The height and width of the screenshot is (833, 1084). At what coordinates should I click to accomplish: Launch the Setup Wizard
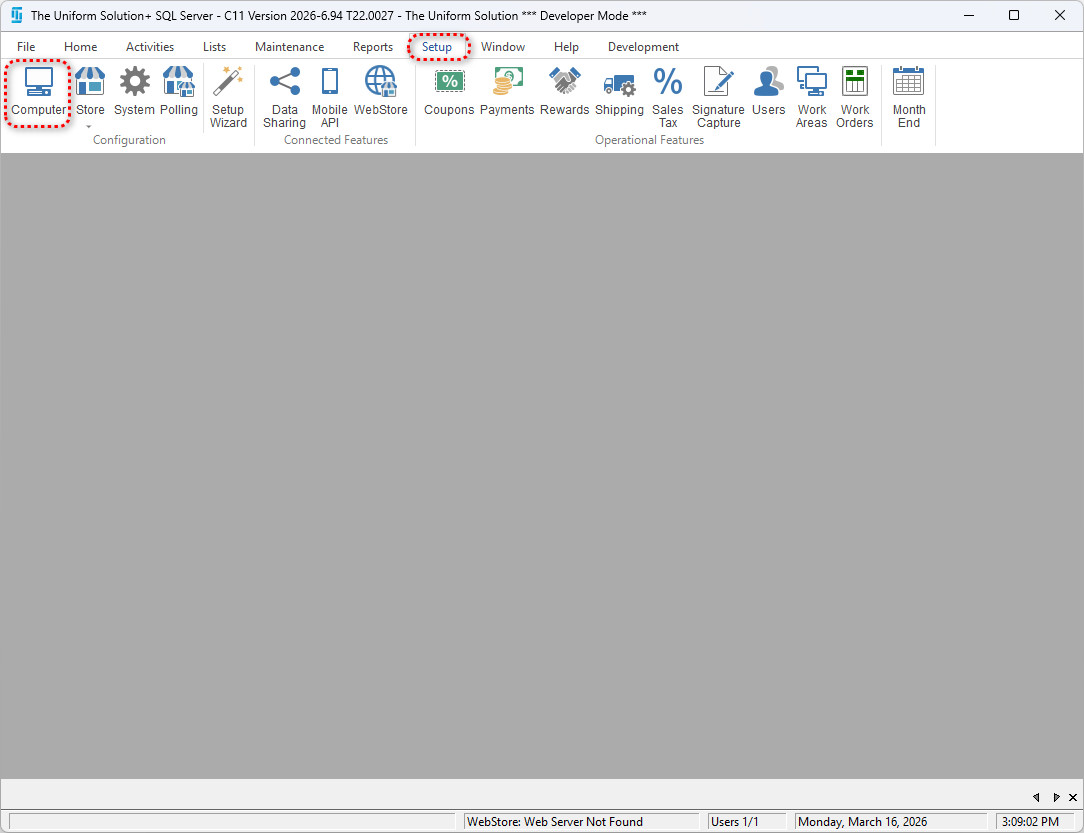pyautogui.click(x=228, y=97)
